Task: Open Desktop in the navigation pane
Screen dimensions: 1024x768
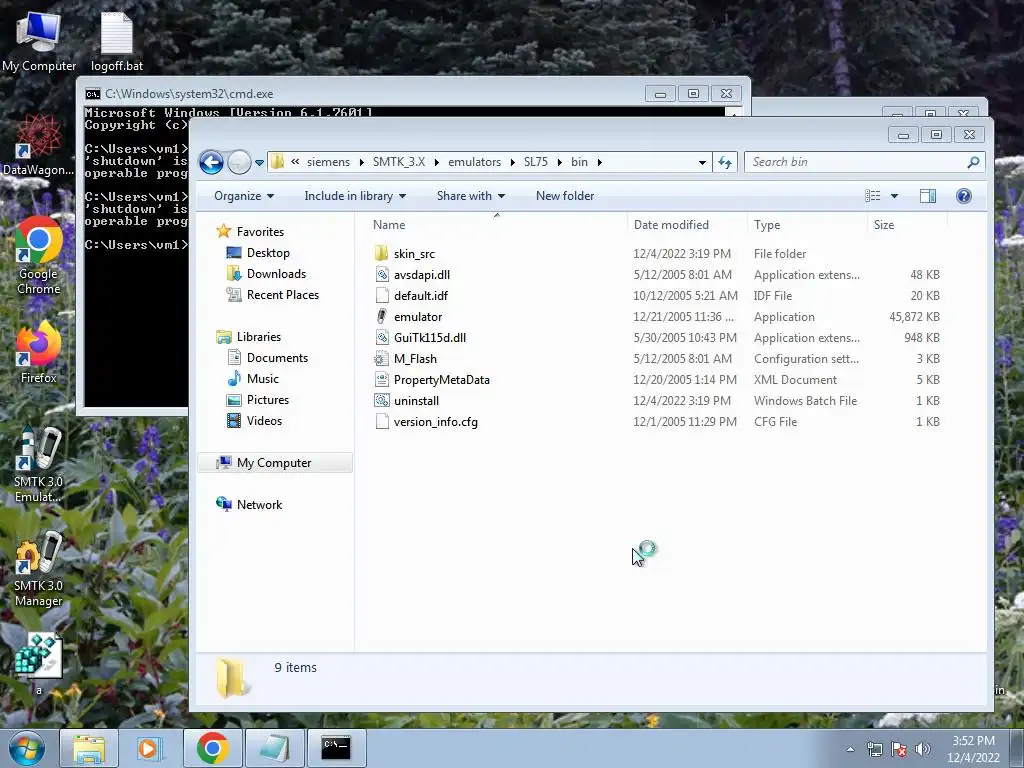Action: [x=268, y=253]
